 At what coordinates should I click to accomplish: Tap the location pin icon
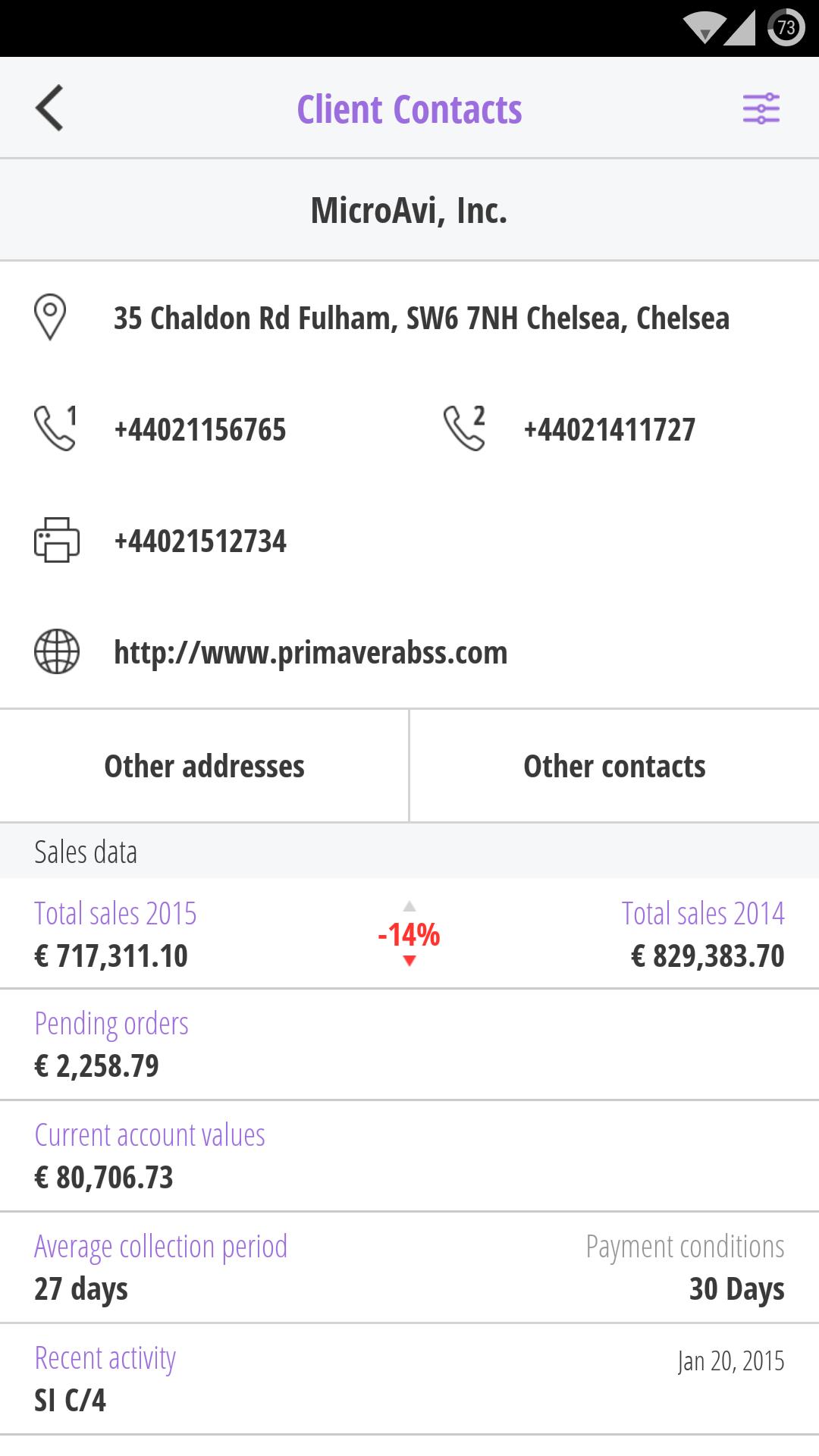(x=50, y=317)
